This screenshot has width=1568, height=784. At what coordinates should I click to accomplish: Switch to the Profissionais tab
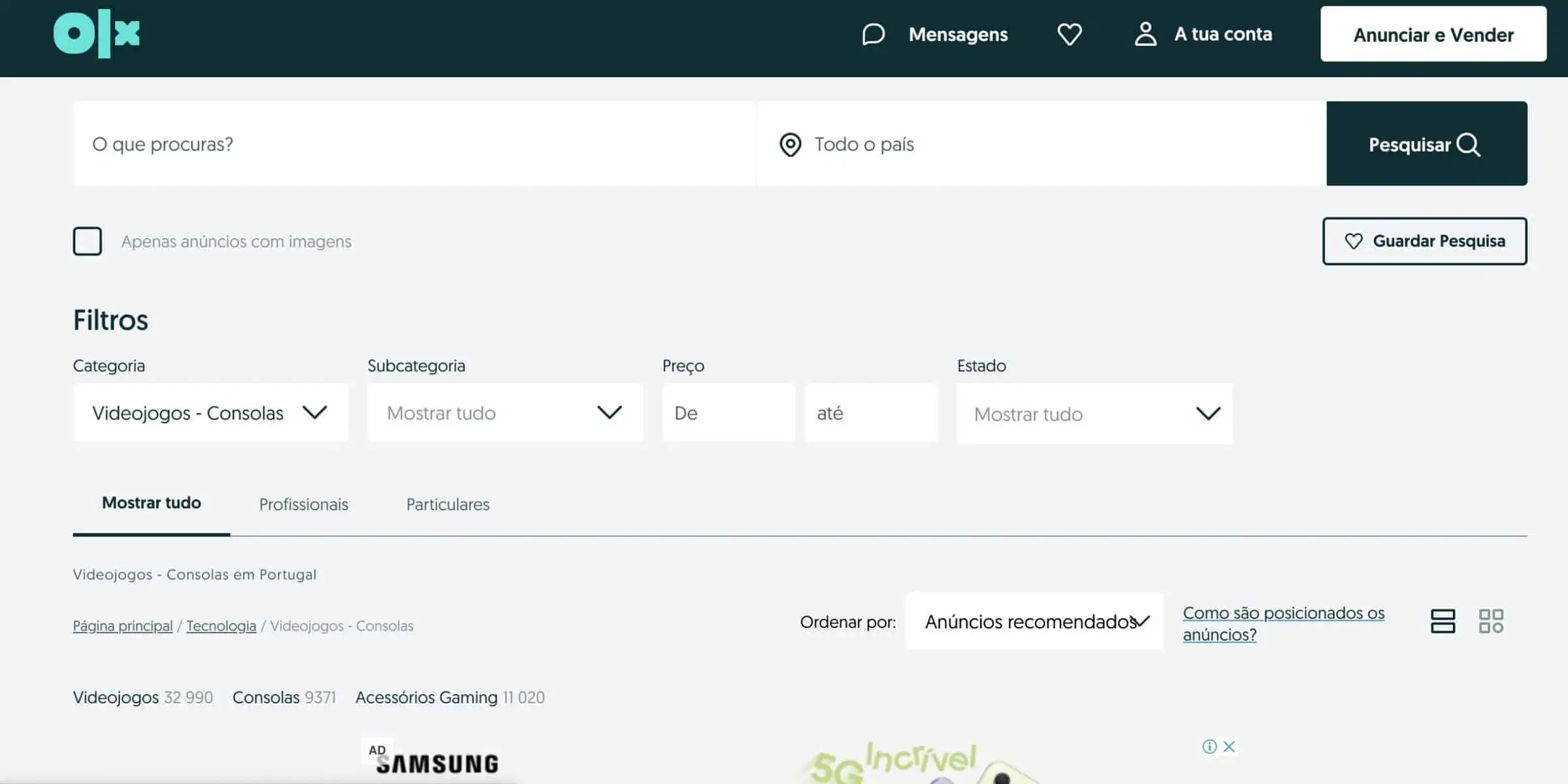tap(303, 504)
